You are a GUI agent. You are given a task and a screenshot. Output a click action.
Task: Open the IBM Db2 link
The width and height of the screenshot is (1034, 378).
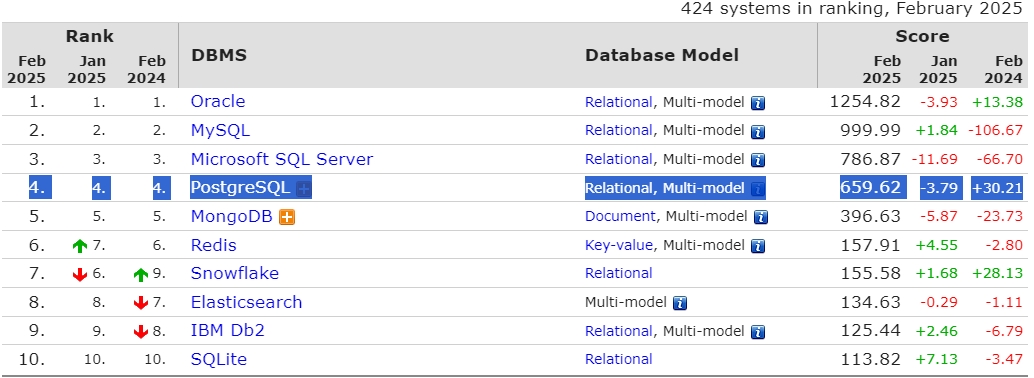coord(228,331)
